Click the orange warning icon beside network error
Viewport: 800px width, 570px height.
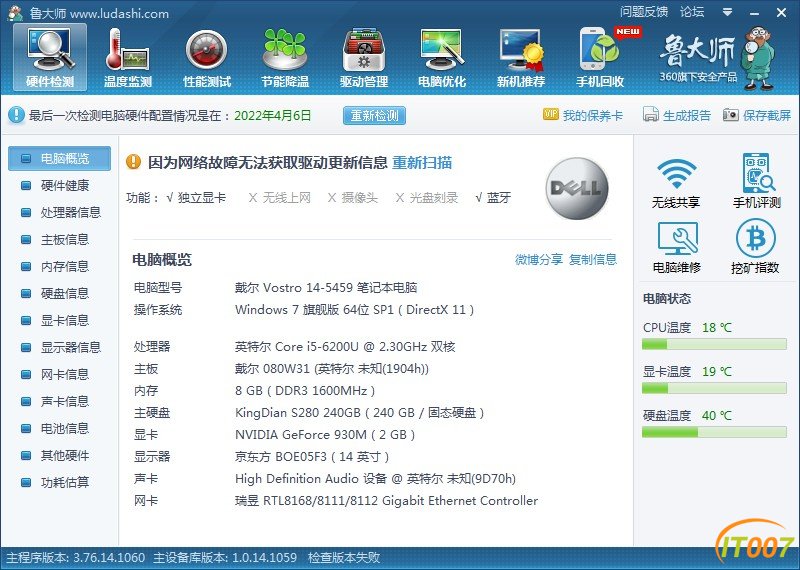133,162
